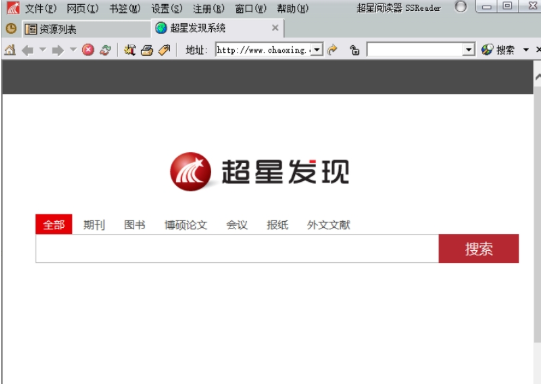The width and height of the screenshot is (541, 387).
Task: Click the main search input field
Action: coord(237,249)
